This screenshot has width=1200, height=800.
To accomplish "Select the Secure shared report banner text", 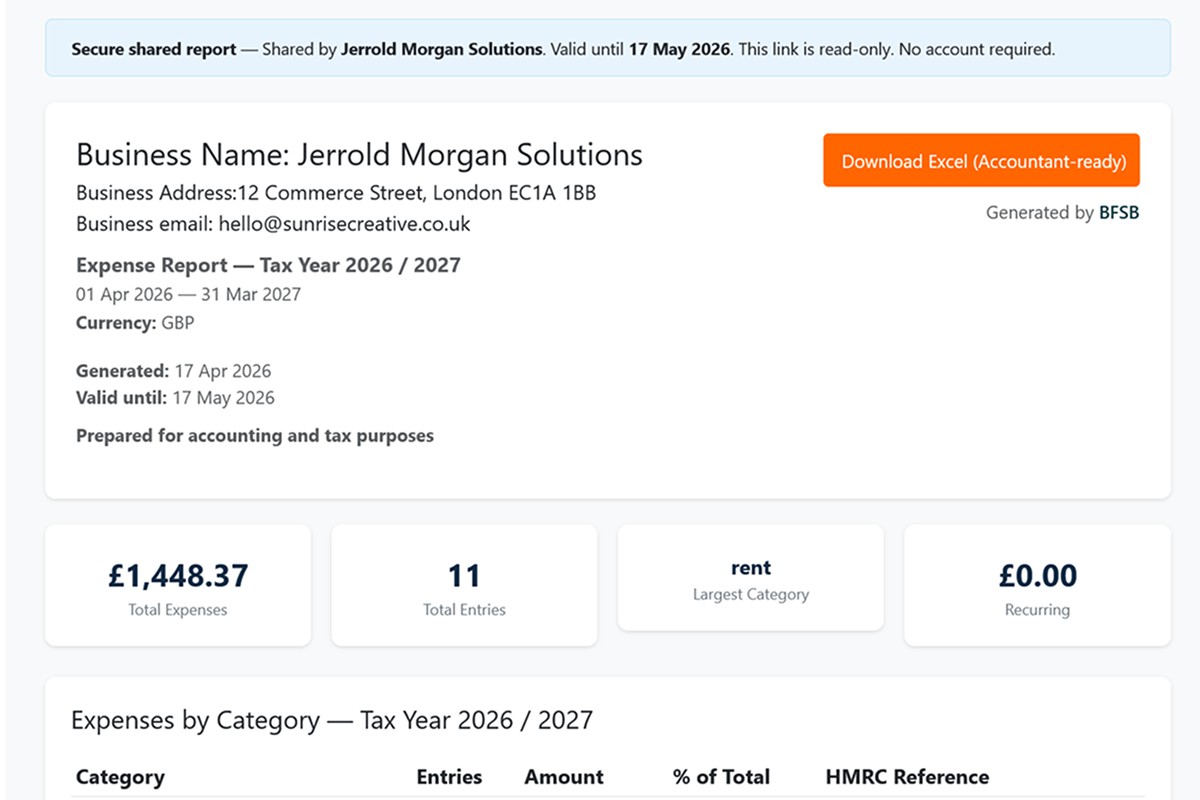I will point(563,48).
